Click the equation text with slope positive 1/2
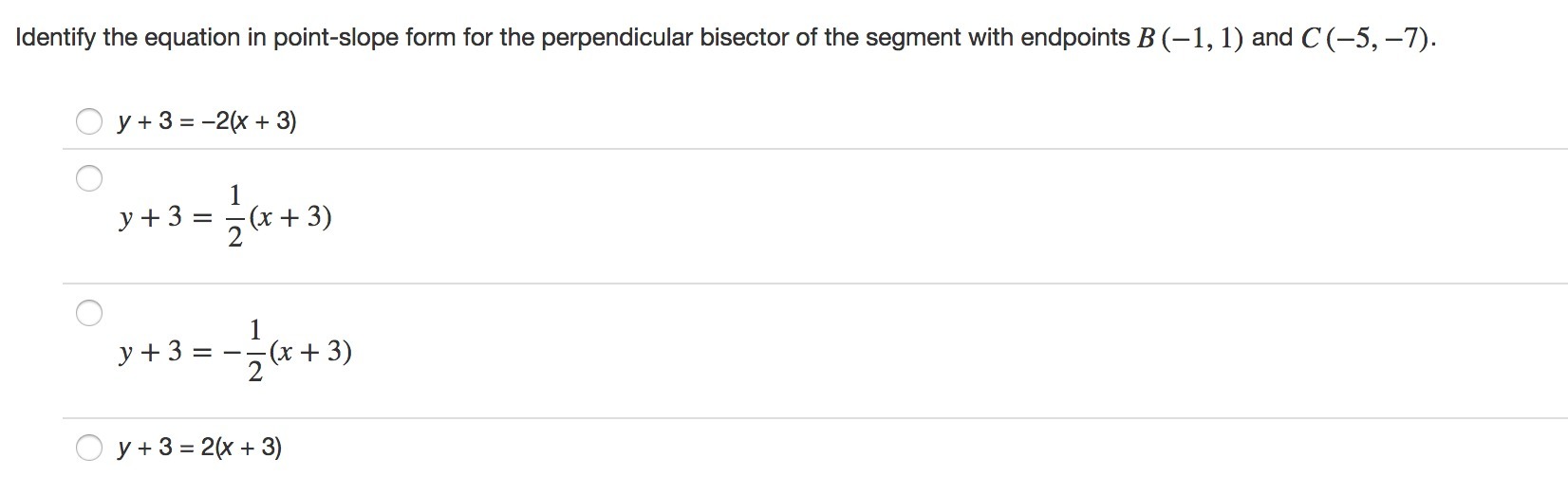Image resolution: width=1568 pixels, height=495 pixels. 225,218
